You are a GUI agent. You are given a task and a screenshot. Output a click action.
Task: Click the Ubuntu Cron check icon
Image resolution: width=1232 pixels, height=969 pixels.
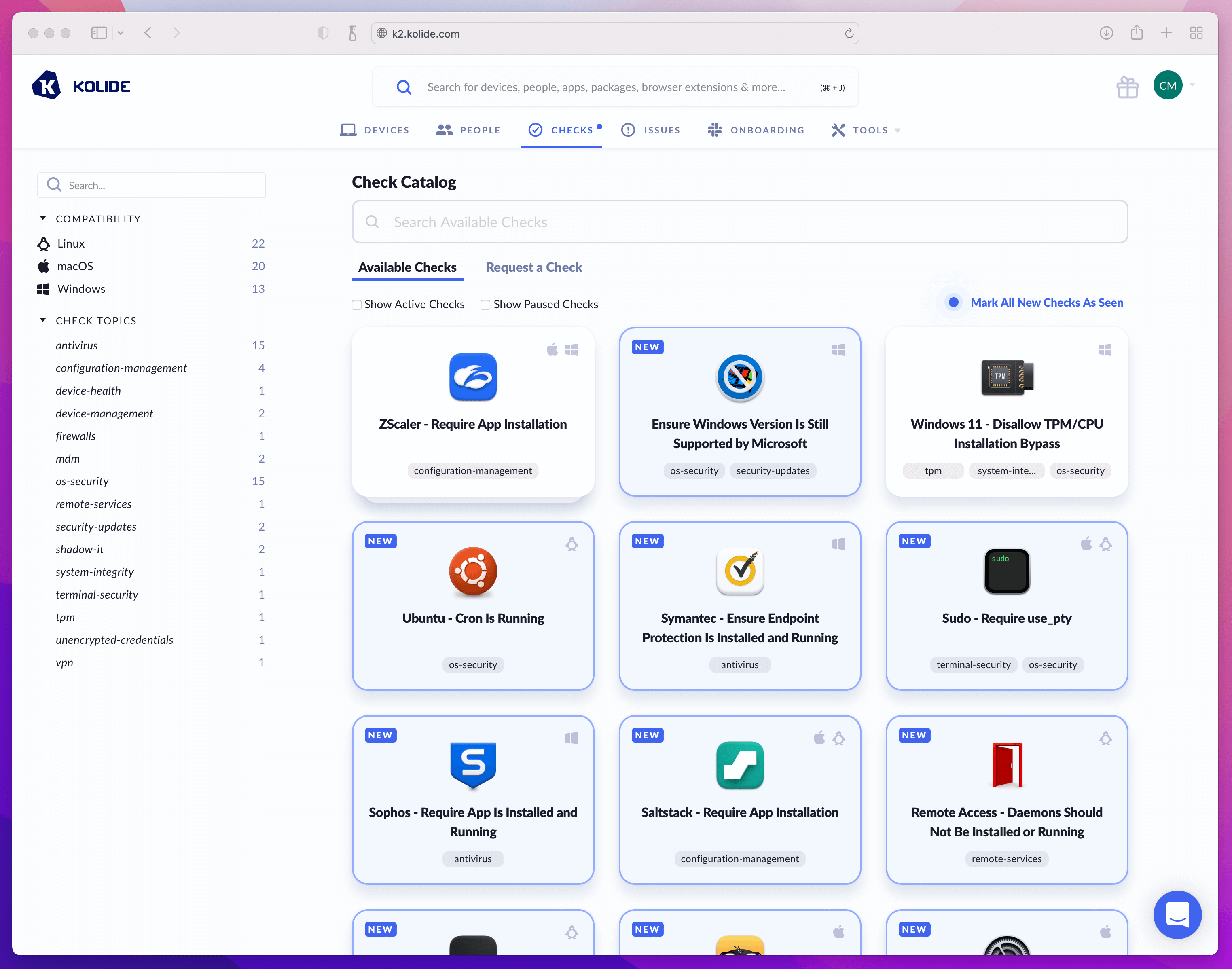(x=473, y=571)
